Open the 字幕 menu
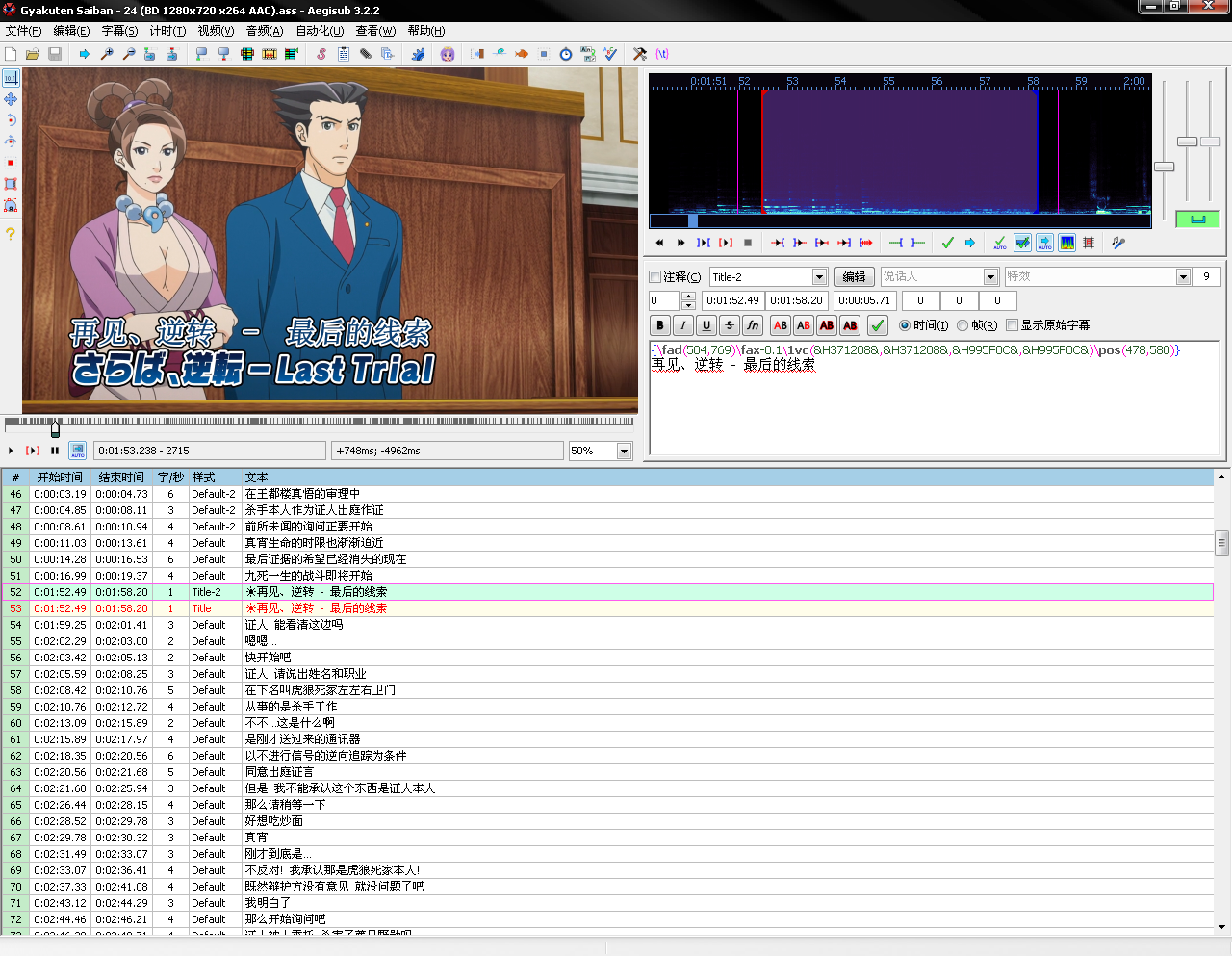Image resolution: width=1232 pixels, height=956 pixels. tap(119, 31)
